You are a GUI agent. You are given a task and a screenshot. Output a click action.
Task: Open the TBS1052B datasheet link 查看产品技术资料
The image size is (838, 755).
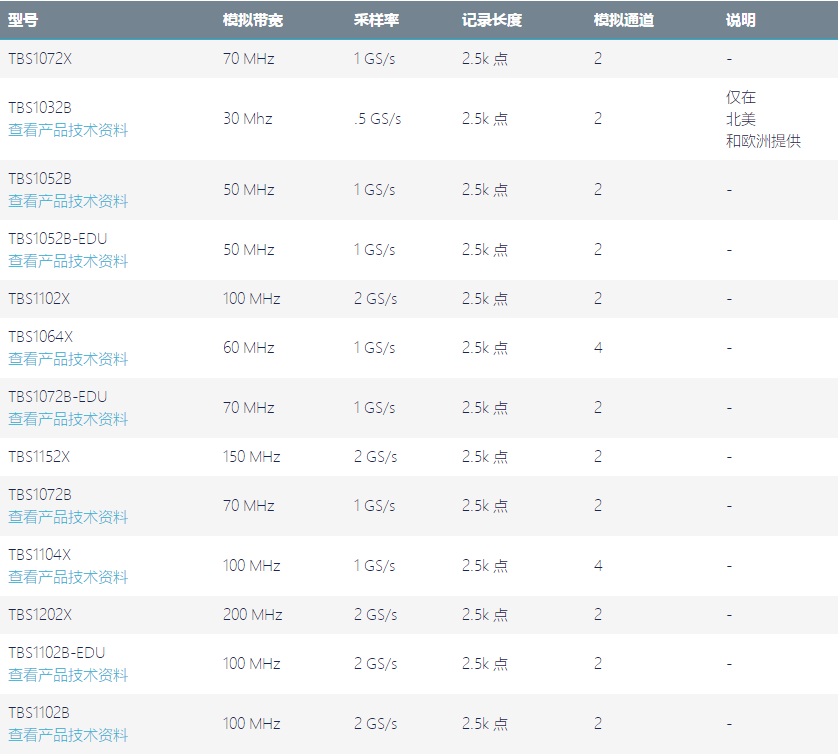point(68,201)
